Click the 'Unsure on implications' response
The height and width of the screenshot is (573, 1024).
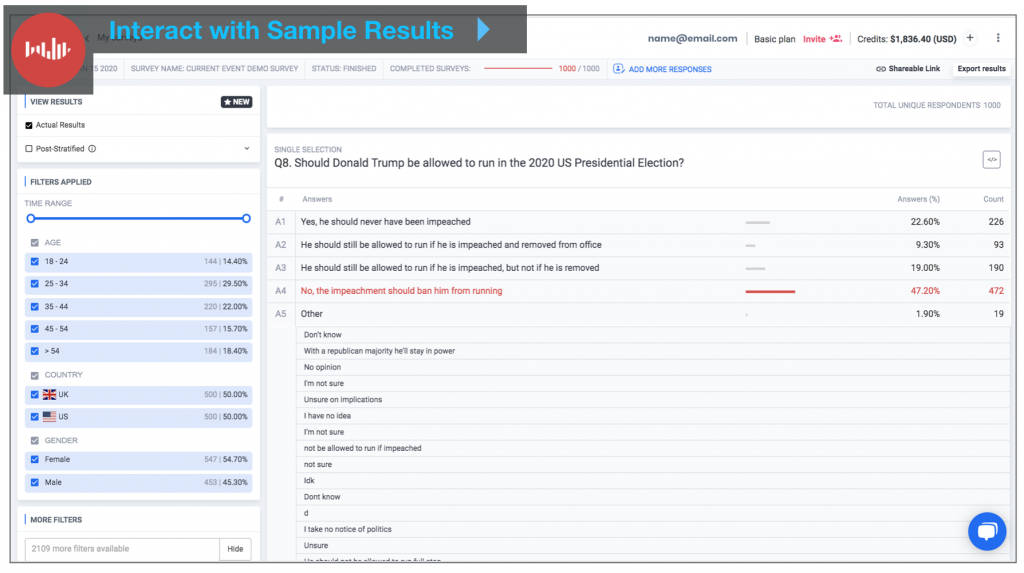343,400
